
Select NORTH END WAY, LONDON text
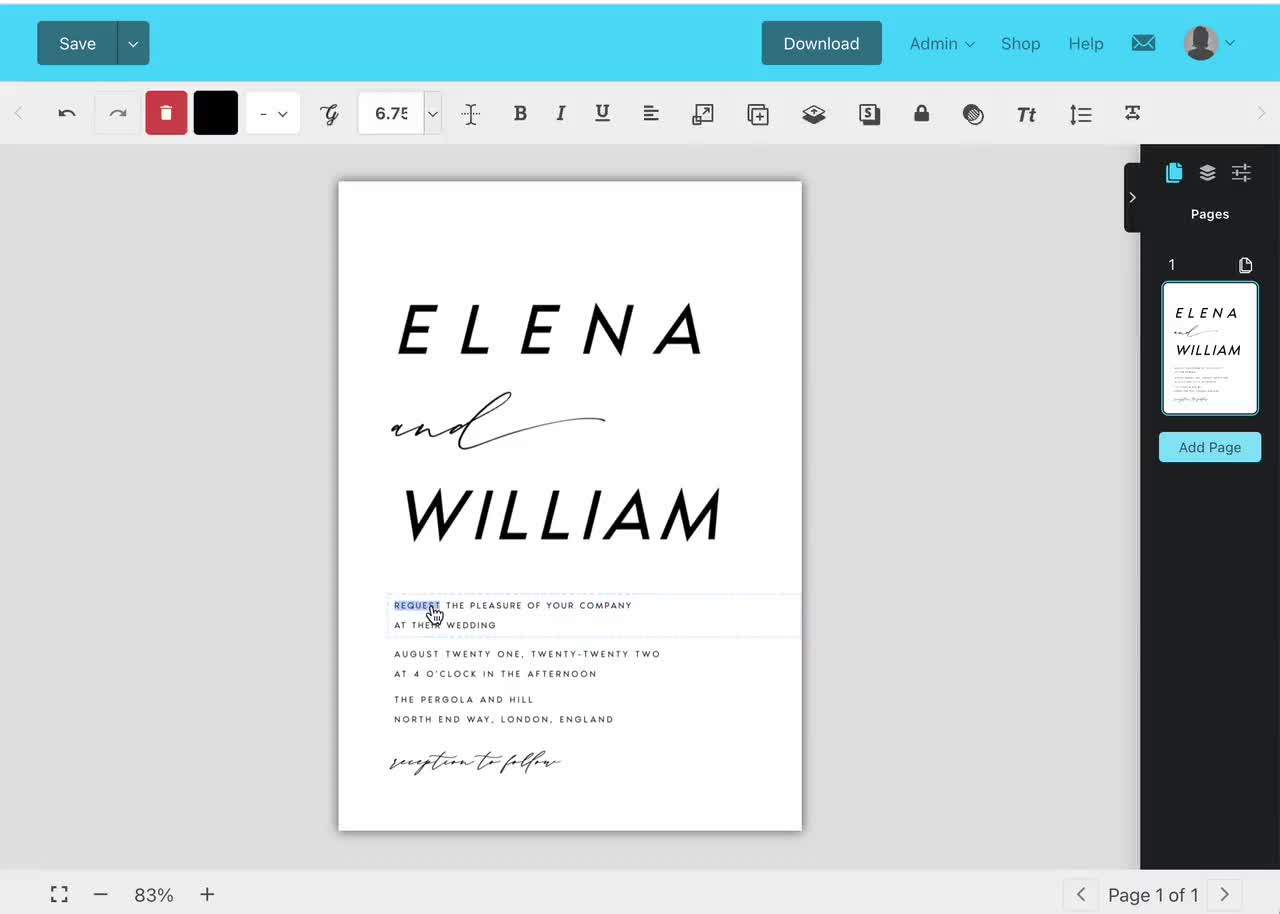[504, 719]
